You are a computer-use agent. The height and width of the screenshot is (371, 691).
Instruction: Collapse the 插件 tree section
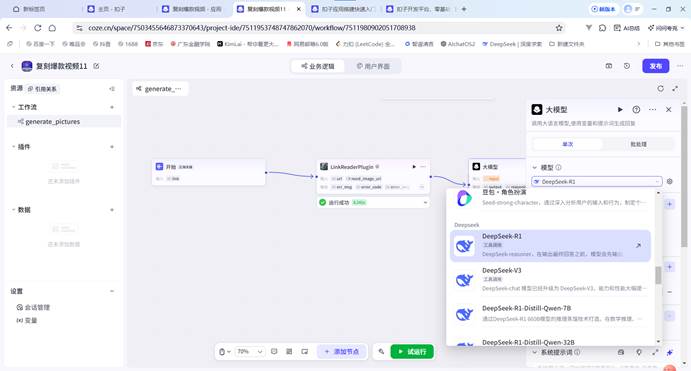click(x=13, y=147)
